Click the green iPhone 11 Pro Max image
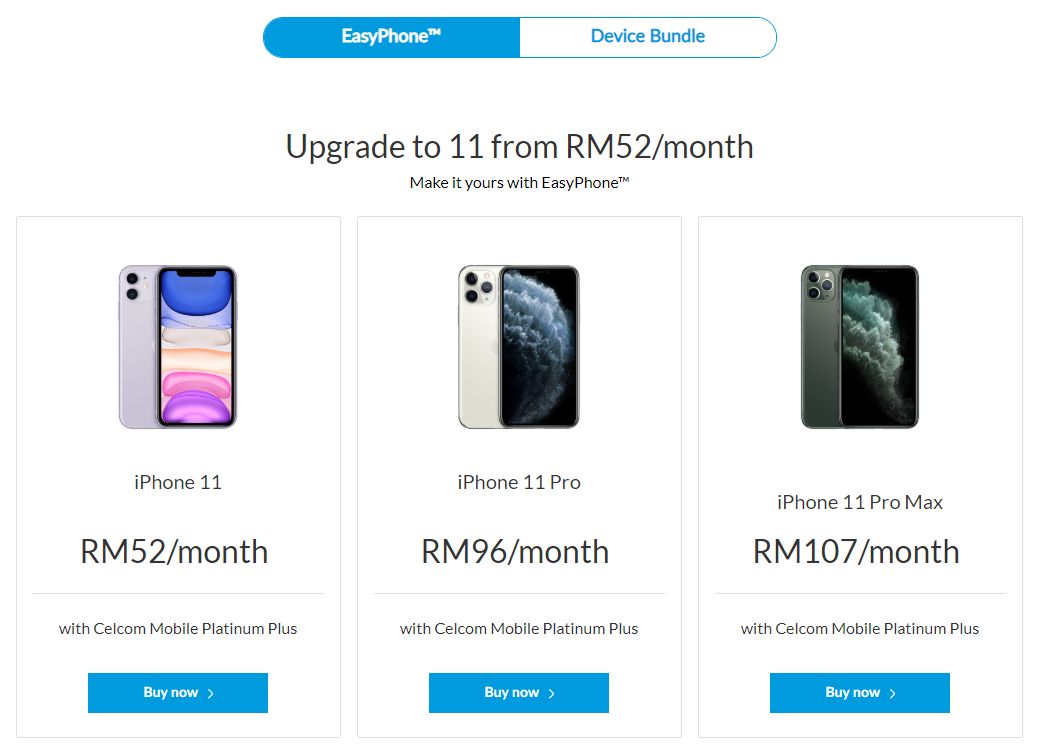 [x=860, y=346]
